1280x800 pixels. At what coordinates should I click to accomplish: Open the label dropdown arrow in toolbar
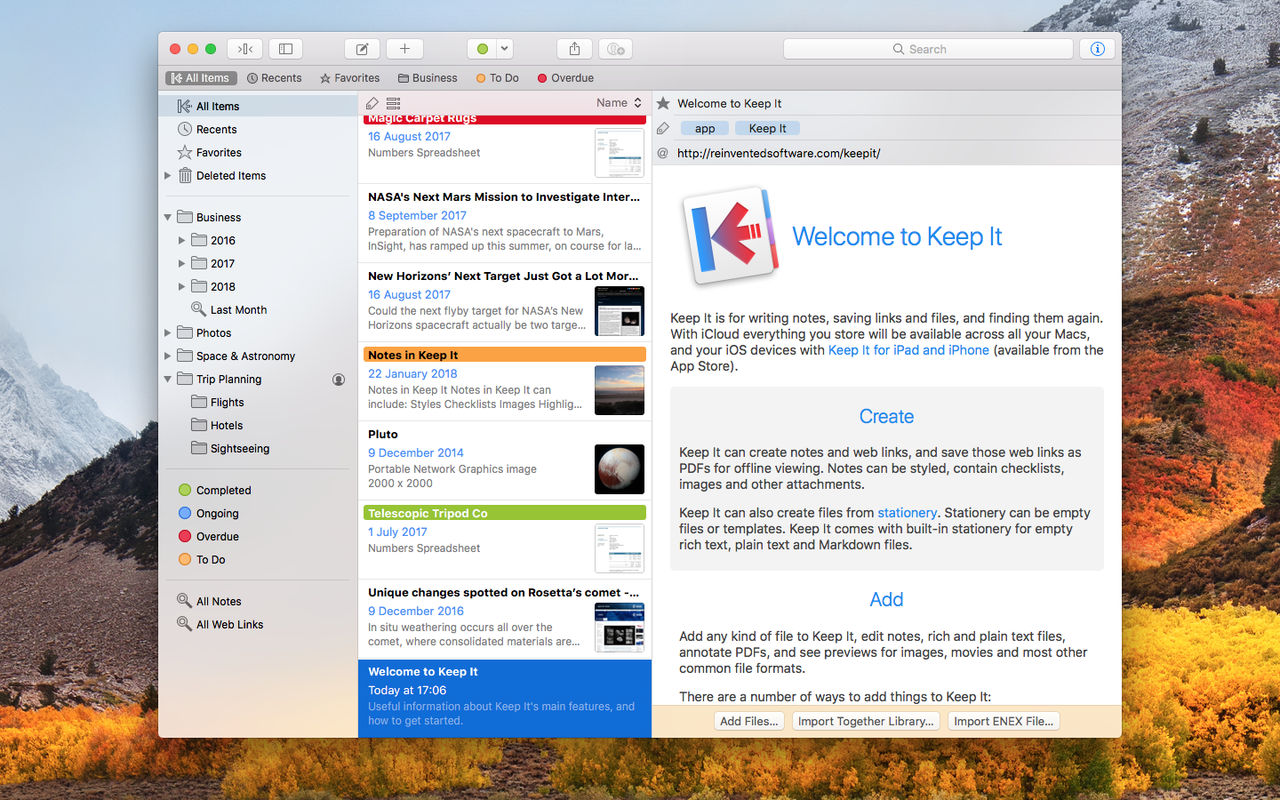coord(505,49)
